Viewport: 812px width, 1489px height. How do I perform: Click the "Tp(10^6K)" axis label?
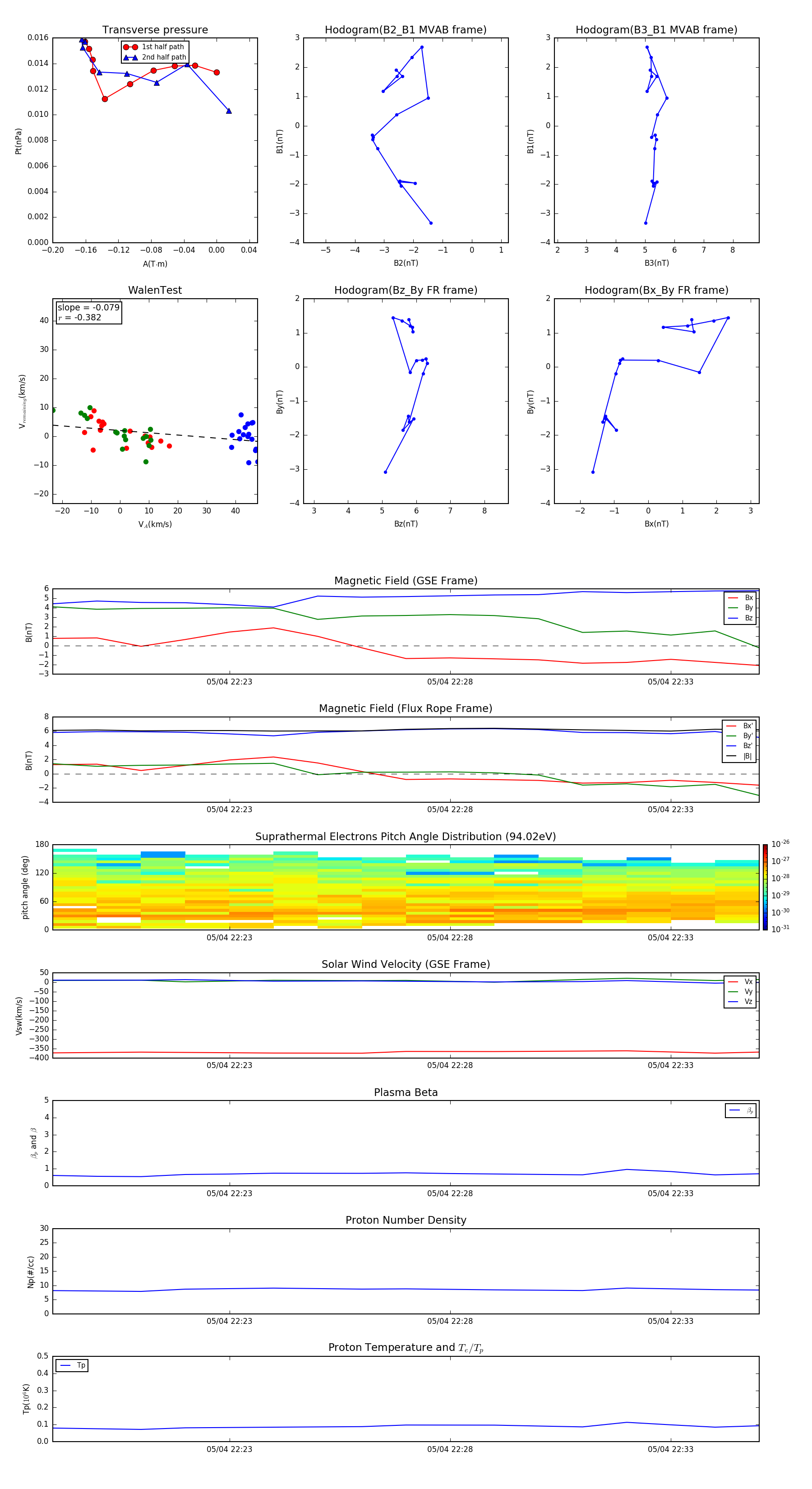point(26,1399)
